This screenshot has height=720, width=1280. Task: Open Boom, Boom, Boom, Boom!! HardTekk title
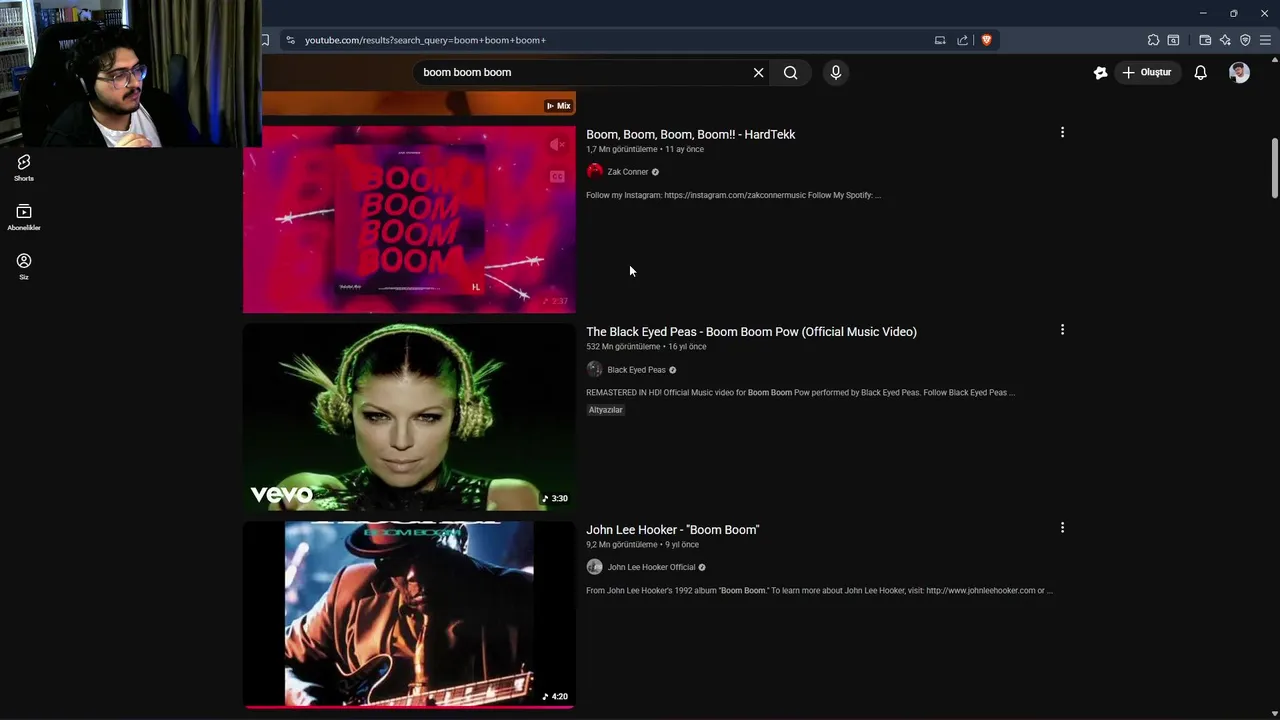coord(690,134)
